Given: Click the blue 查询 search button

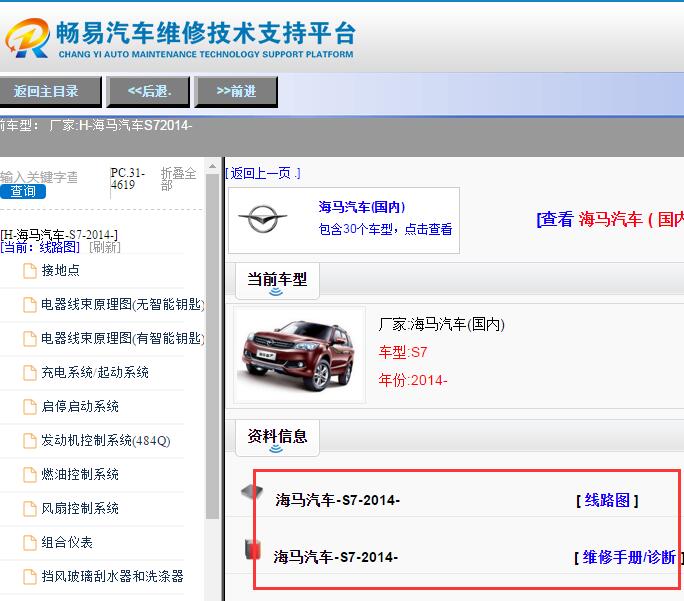Looking at the screenshot, I should [x=23, y=191].
